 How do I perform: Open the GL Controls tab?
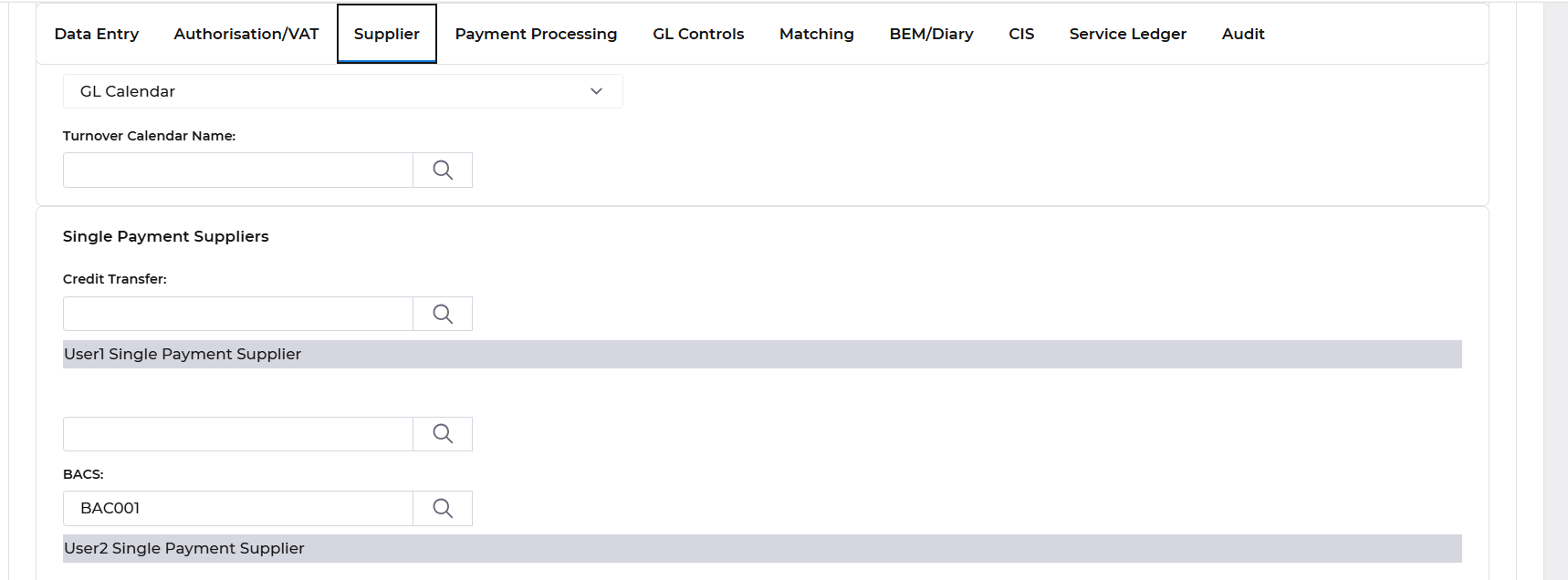click(x=698, y=34)
